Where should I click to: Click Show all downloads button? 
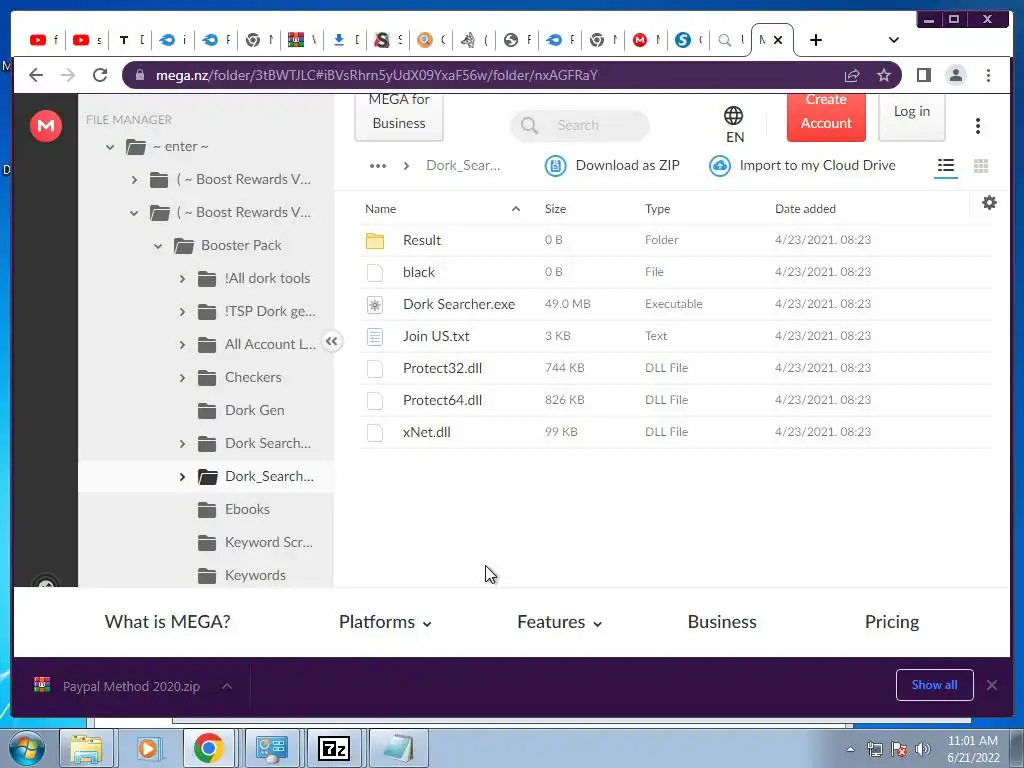[935, 685]
